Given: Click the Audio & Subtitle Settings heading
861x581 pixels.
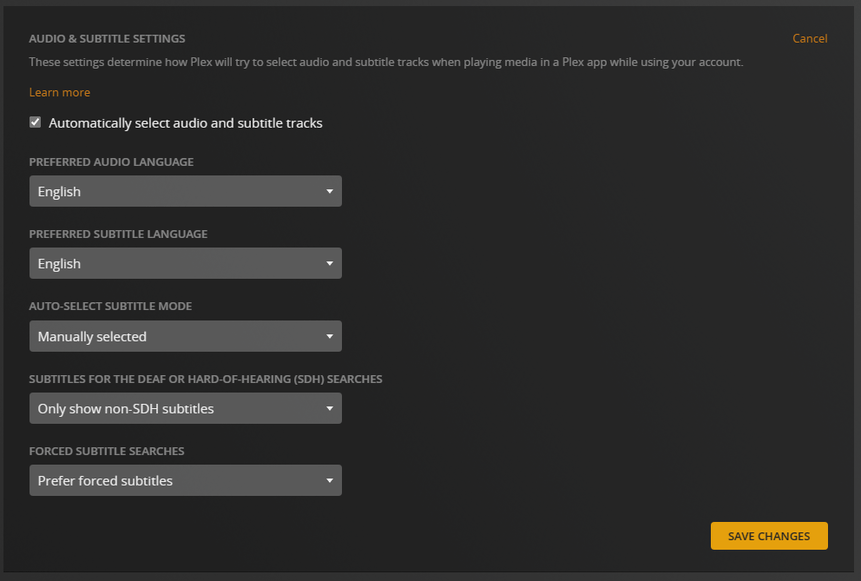Looking at the screenshot, I should coord(107,39).
